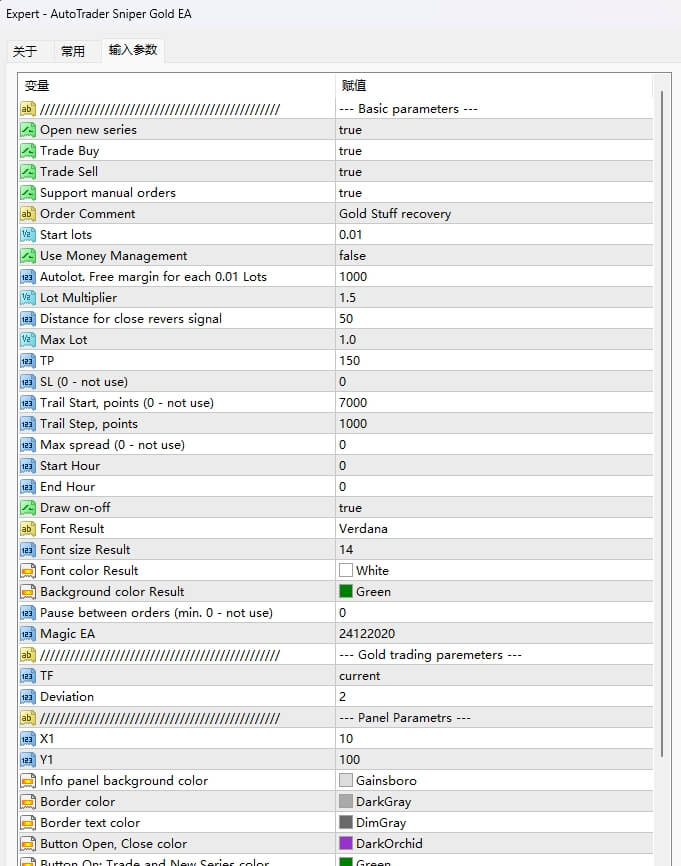
Task: Select the 输入参数 tab
Action: click(x=133, y=50)
